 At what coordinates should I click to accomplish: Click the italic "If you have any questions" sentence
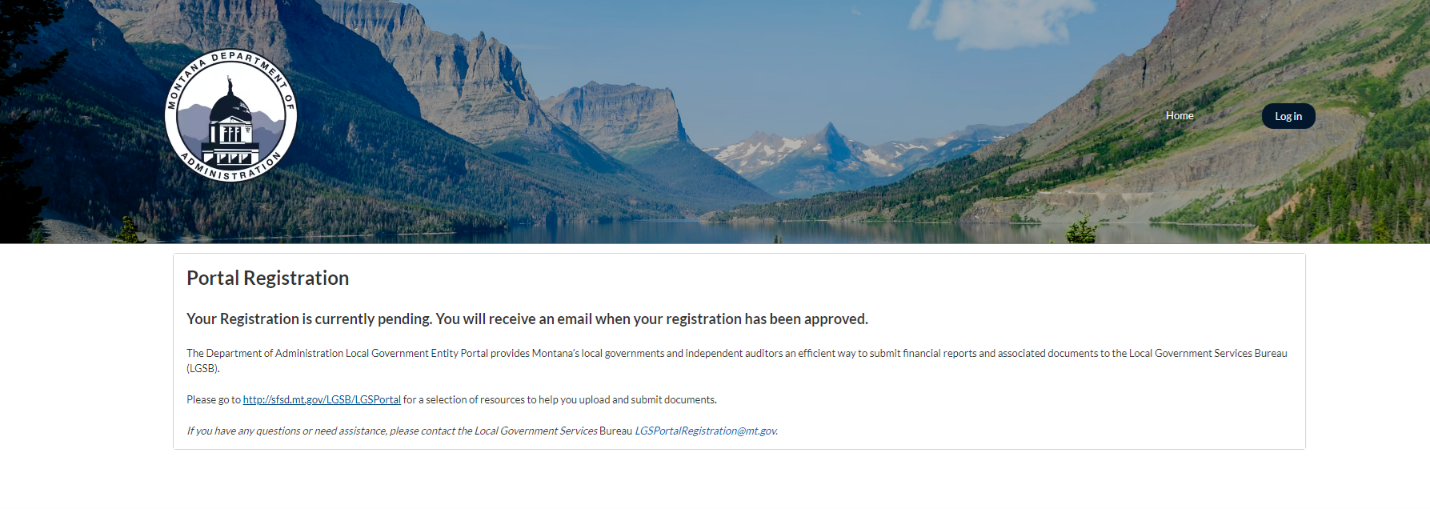(x=390, y=431)
